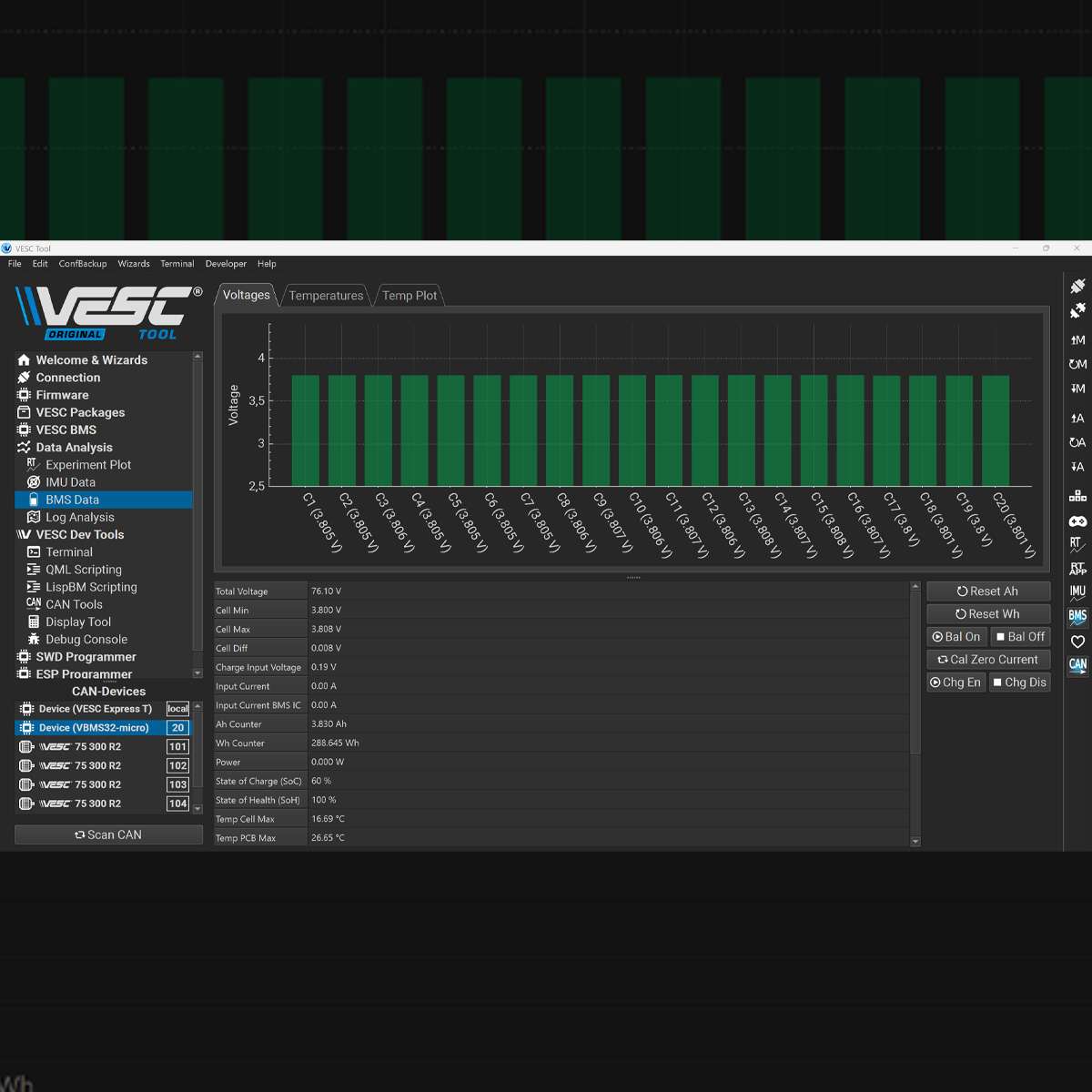Click down arrow of sidebar page list scrollbar
Viewport: 1092px width, 1092px height.
pyautogui.click(x=197, y=673)
